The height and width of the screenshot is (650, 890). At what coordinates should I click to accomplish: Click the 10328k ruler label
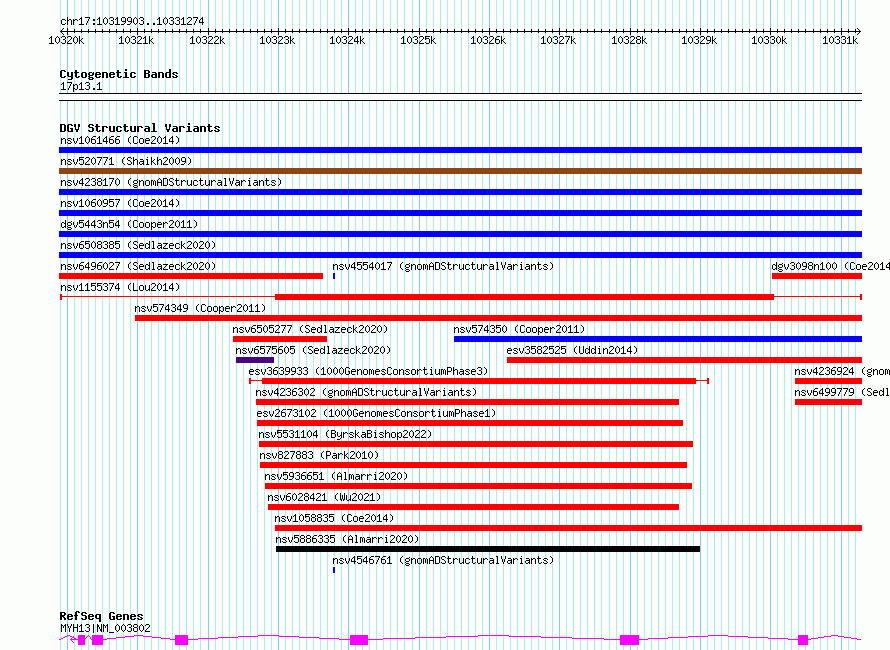pos(629,40)
